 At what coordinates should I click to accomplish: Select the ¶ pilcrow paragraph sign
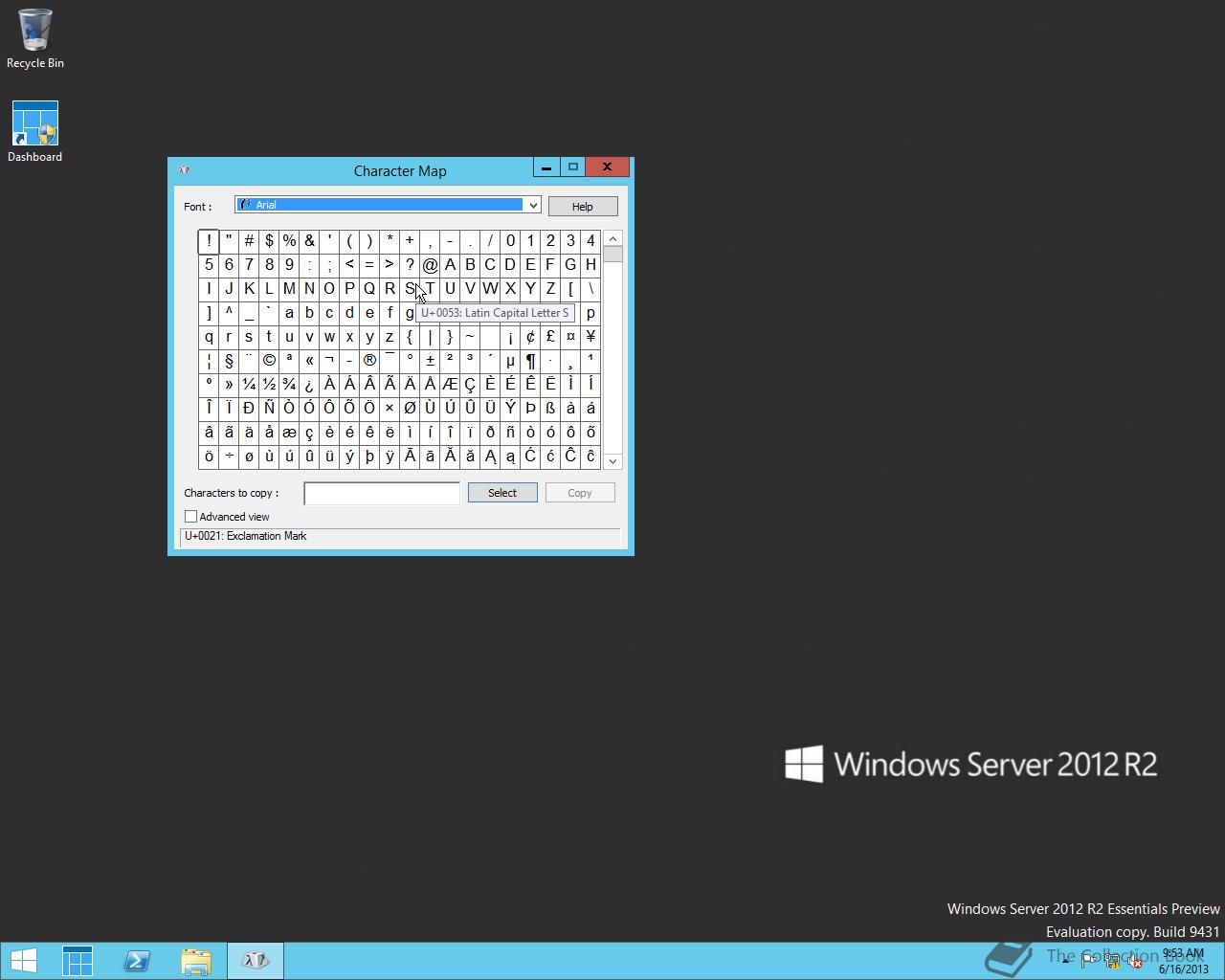pyautogui.click(x=530, y=361)
